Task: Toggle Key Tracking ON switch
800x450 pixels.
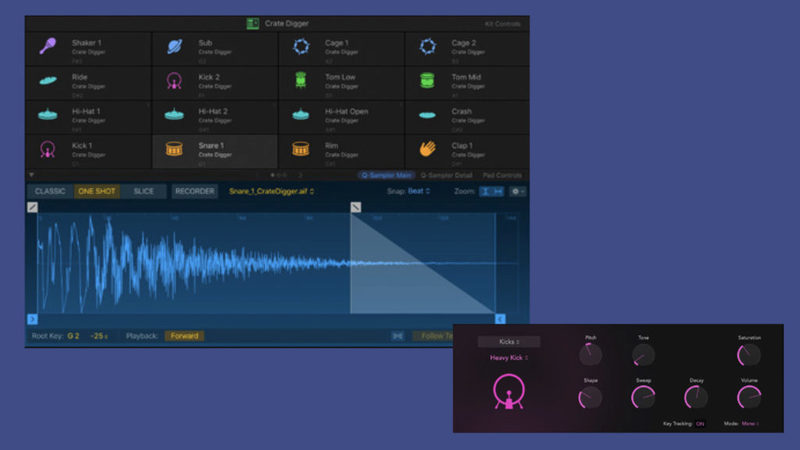Action: pos(699,423)
